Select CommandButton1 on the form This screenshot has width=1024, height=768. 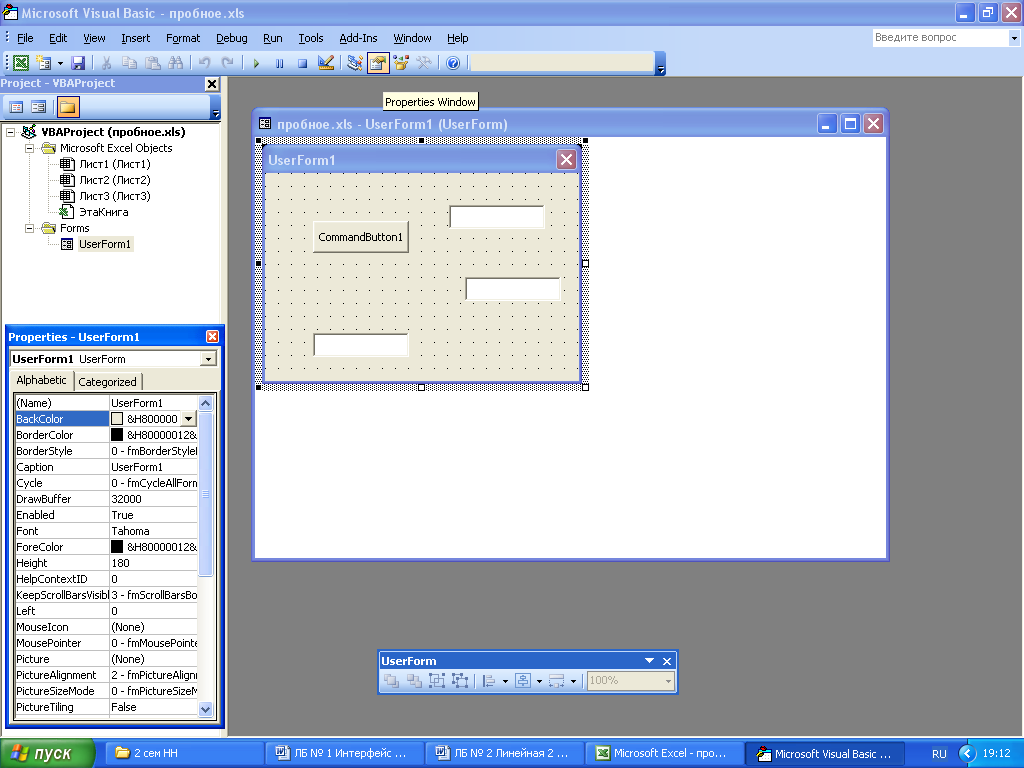360,237
